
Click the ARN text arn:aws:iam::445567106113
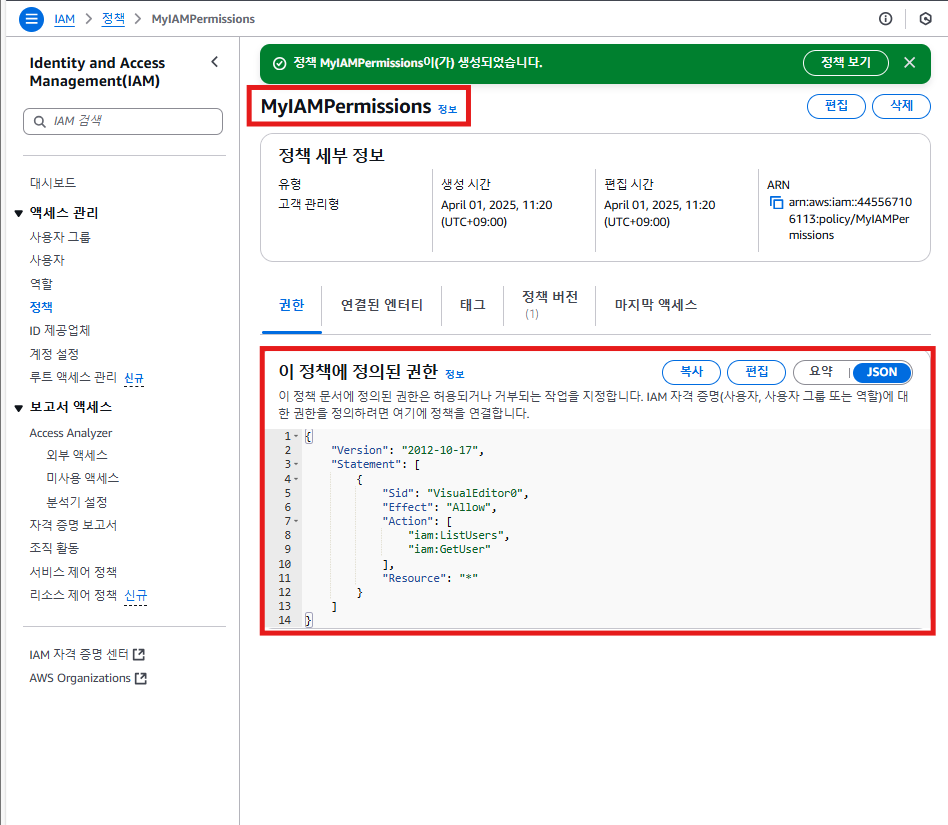(x=849, y=218)
